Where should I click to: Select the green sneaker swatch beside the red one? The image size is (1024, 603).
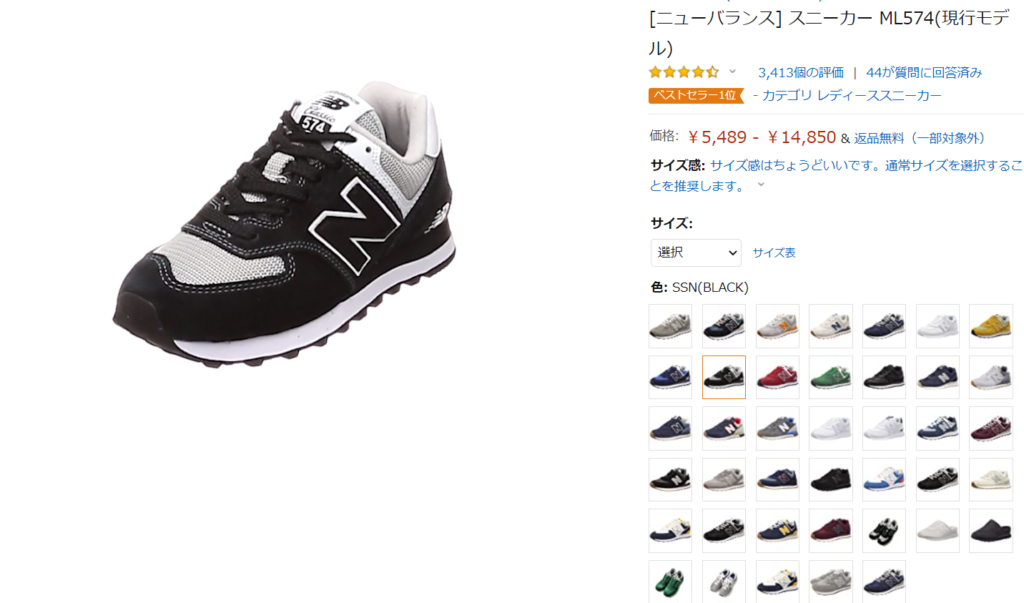click(x=831, y=377)
